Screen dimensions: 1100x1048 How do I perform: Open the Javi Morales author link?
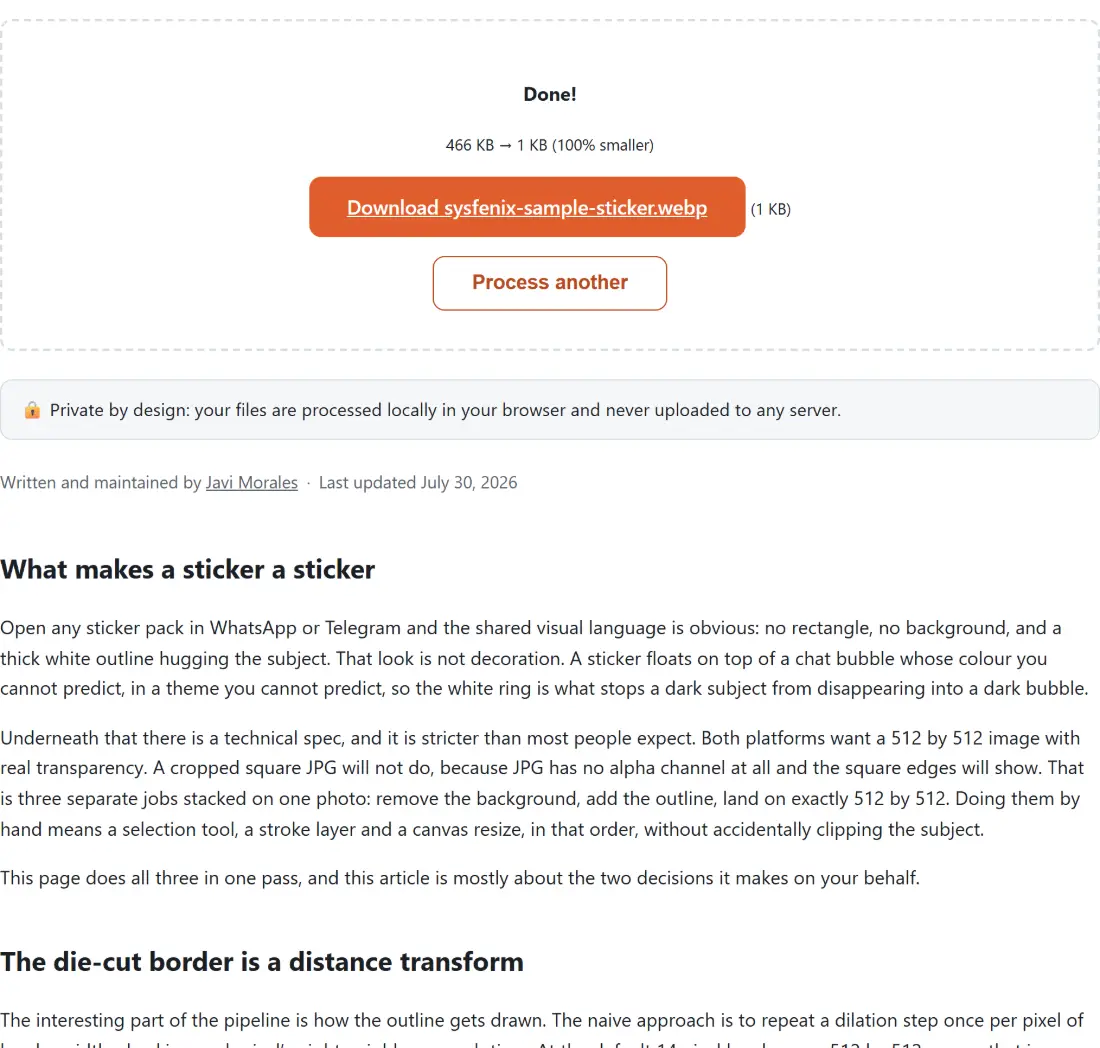pos(251,483)
